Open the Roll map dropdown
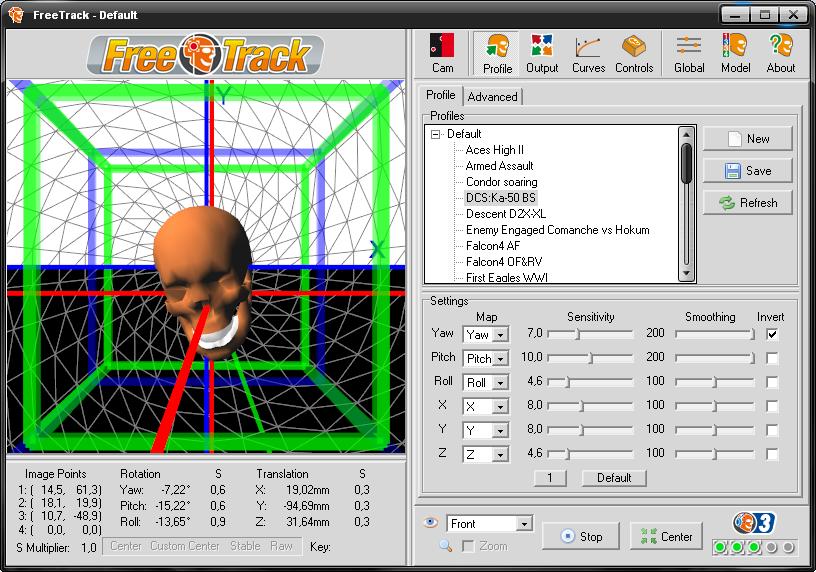 tap(500, 383)
